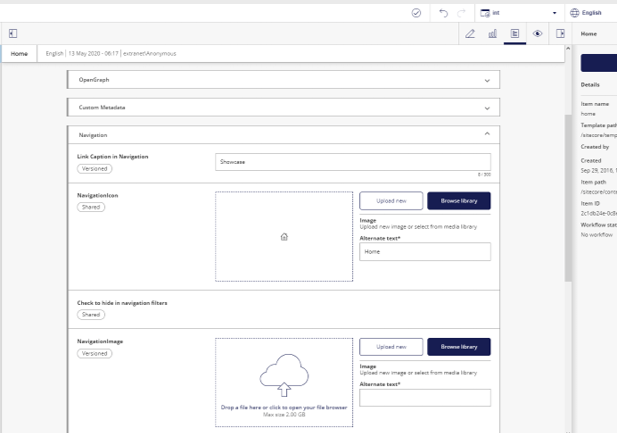The width and height of the screenshot is (617, 433).
Task: Click Upload new for NavigationImage
Action: point(391,347)
